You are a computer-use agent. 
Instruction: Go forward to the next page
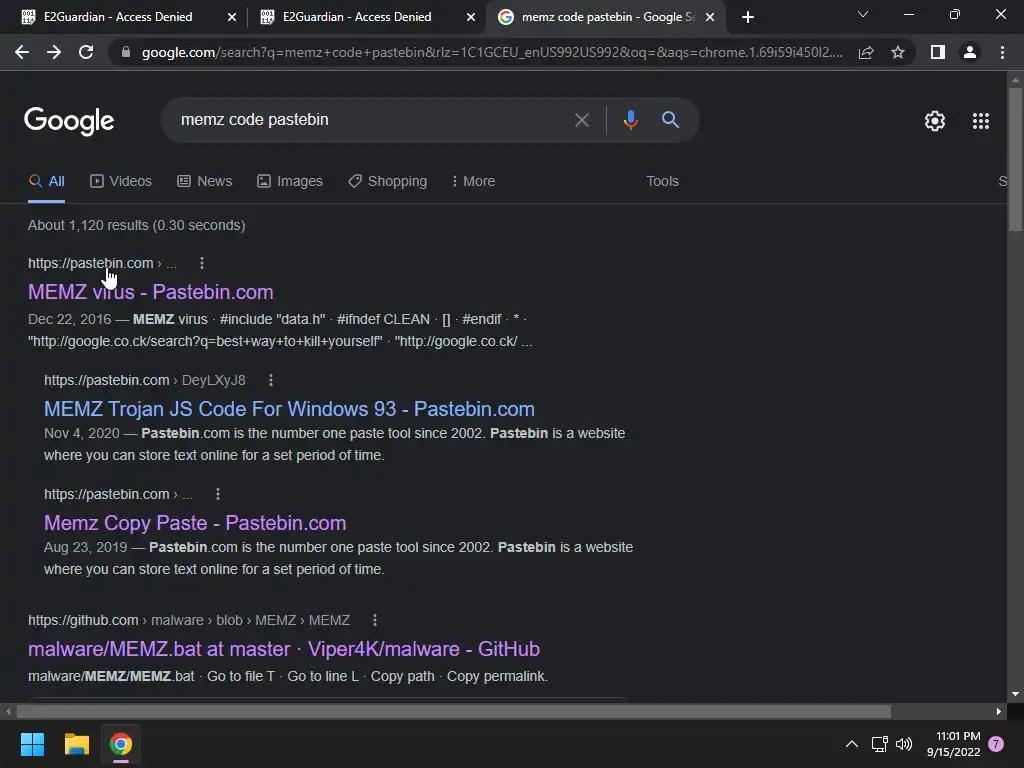pyautogui.click(x=54, y=52)
